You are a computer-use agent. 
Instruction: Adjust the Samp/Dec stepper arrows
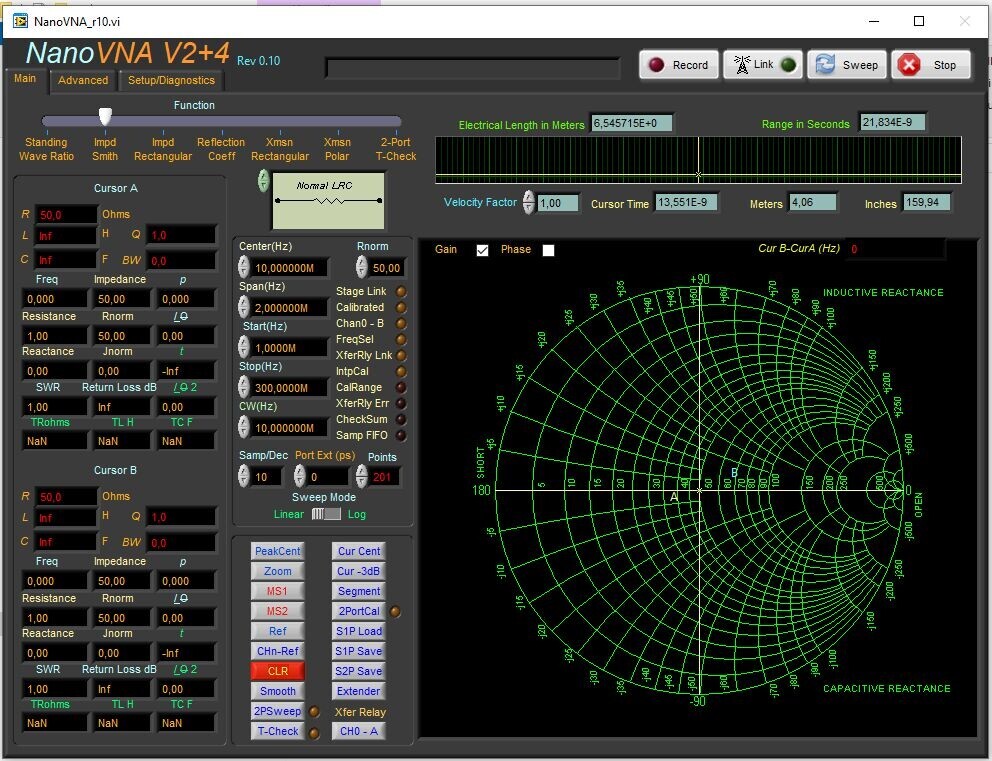pyautogui.click(x=244, y=476)
